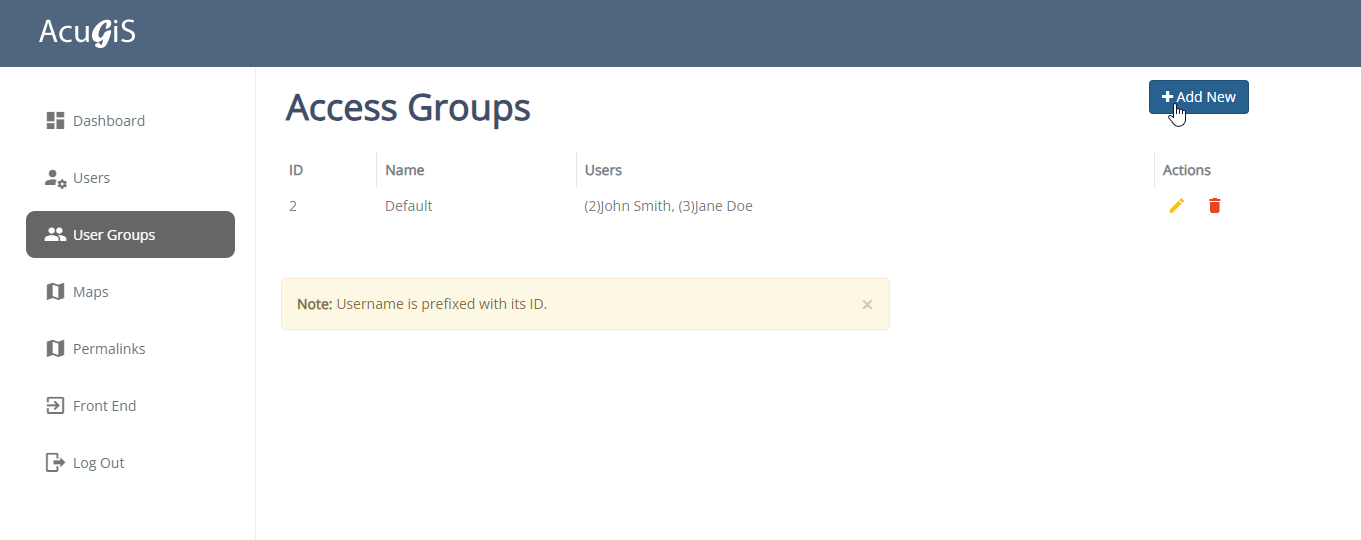Edit the Default group with pencil icon
This screenshot has width=1361, height=540.
1176,206
